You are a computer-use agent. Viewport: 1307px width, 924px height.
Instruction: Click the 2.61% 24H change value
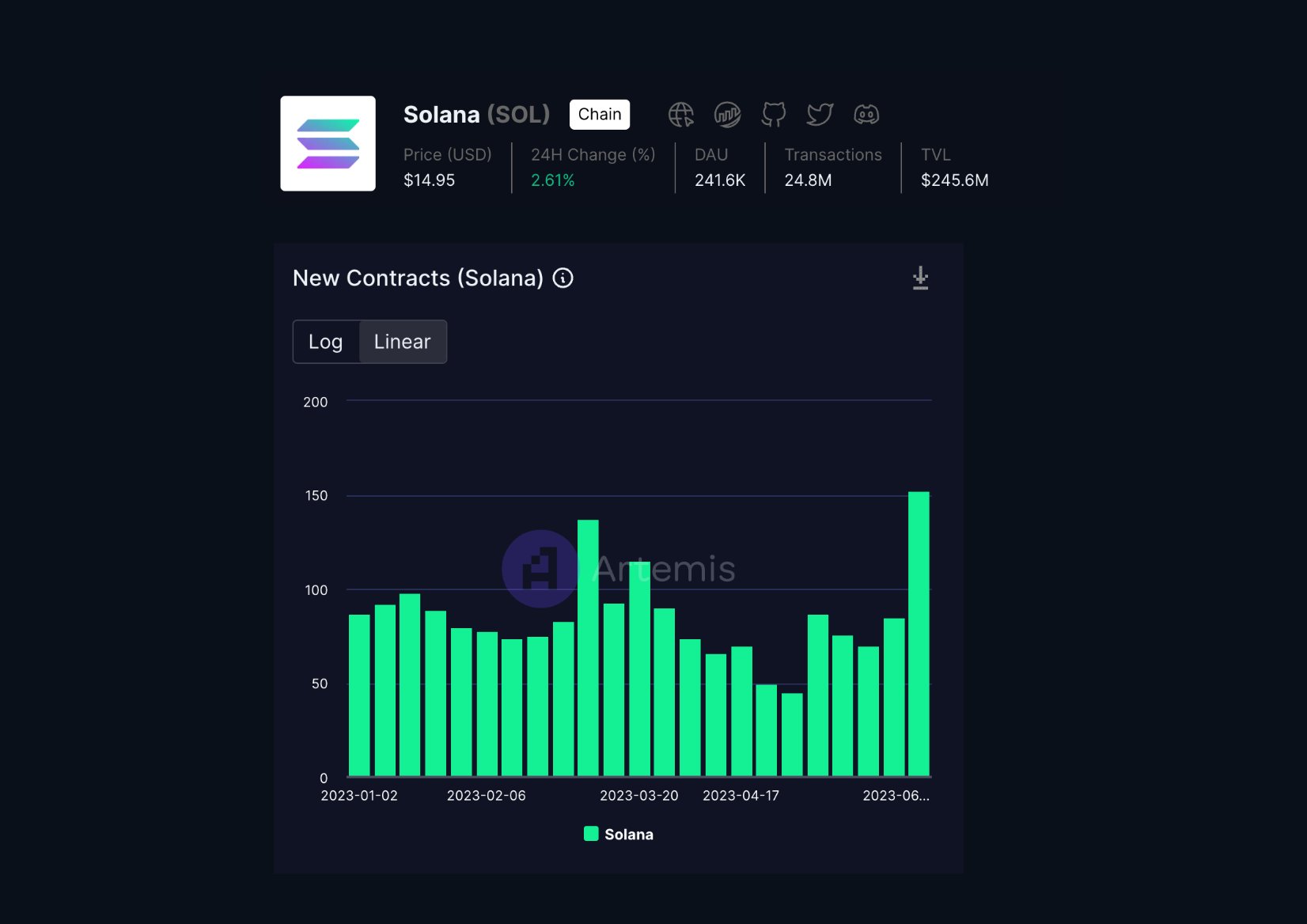(552, 180)
